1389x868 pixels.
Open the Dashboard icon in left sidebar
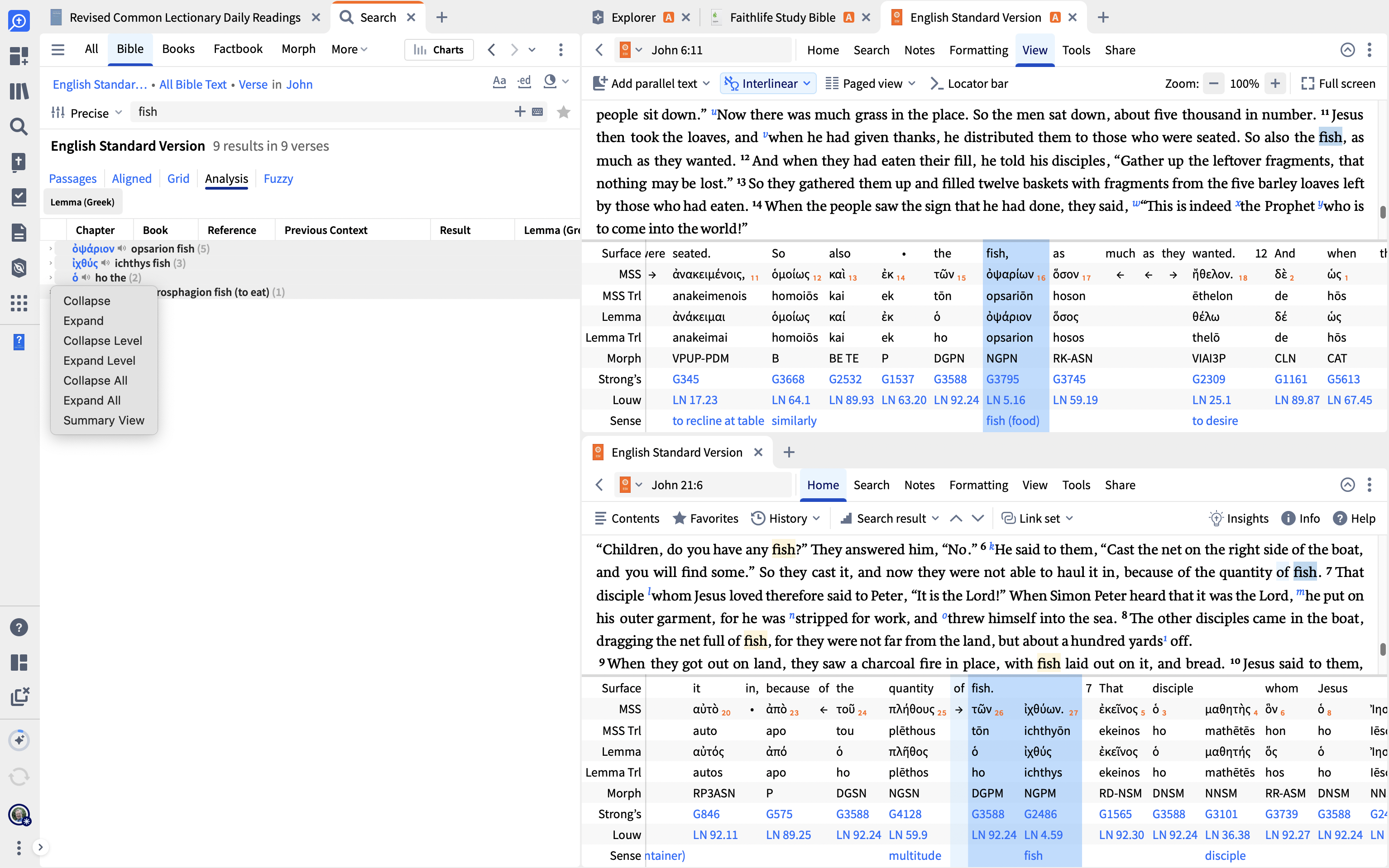coord(19,56)
